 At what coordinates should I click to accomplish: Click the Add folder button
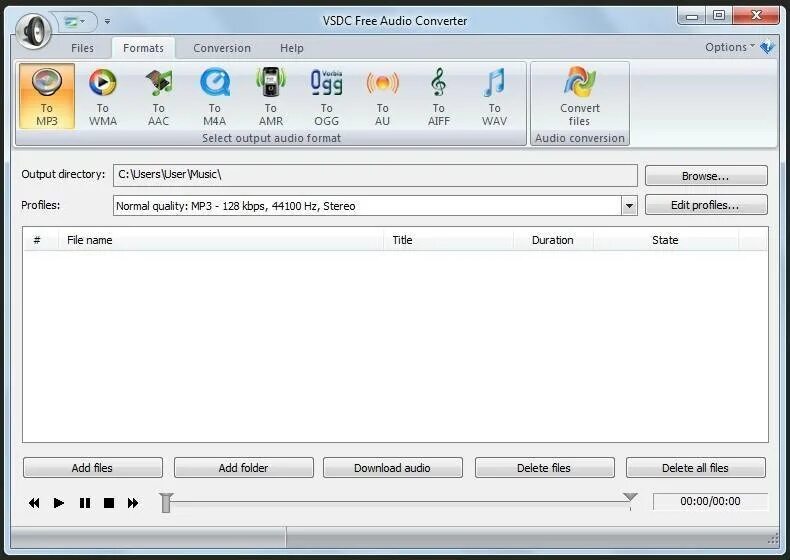coord(244,468)
